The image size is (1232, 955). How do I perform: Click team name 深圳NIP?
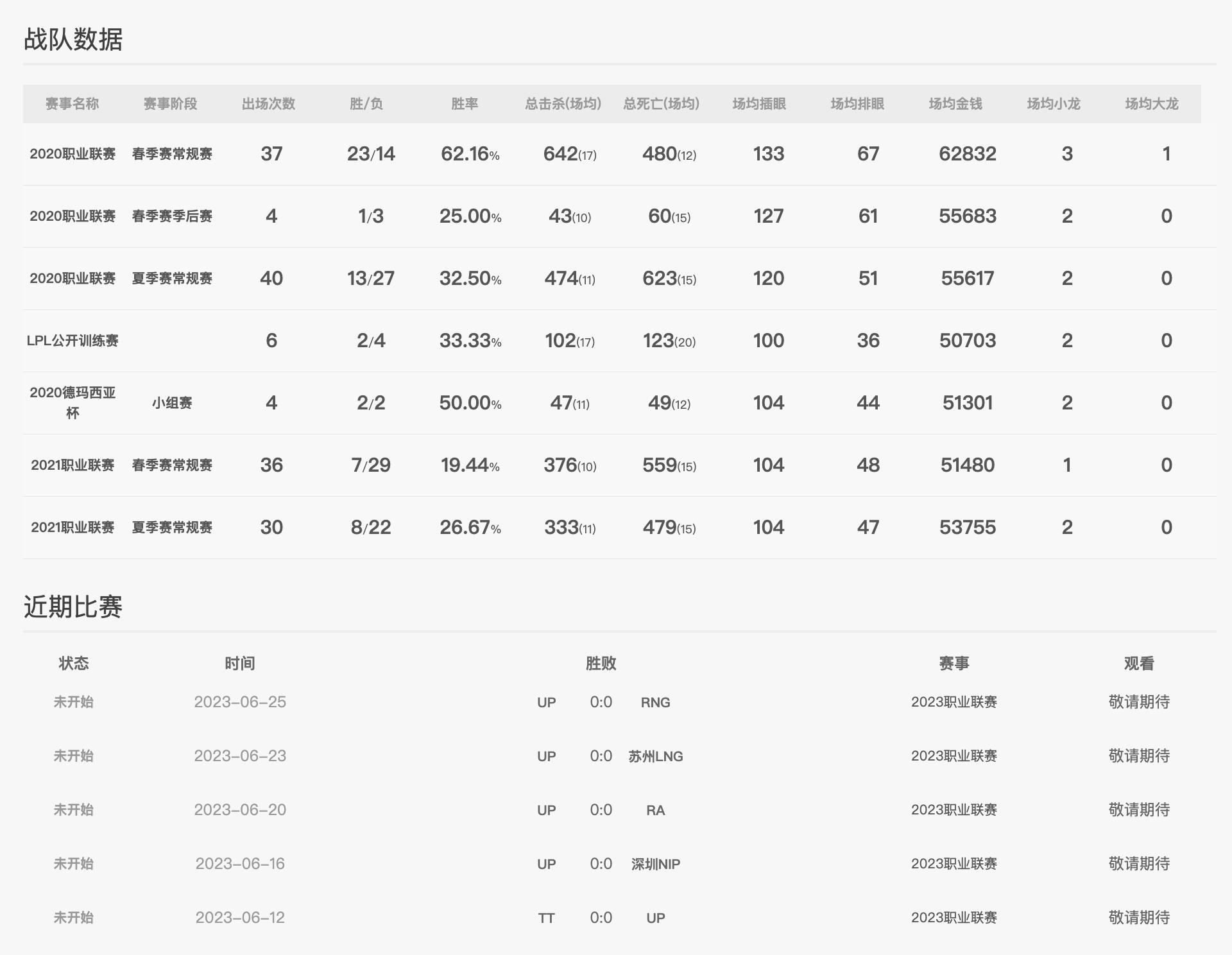(655, 865)
